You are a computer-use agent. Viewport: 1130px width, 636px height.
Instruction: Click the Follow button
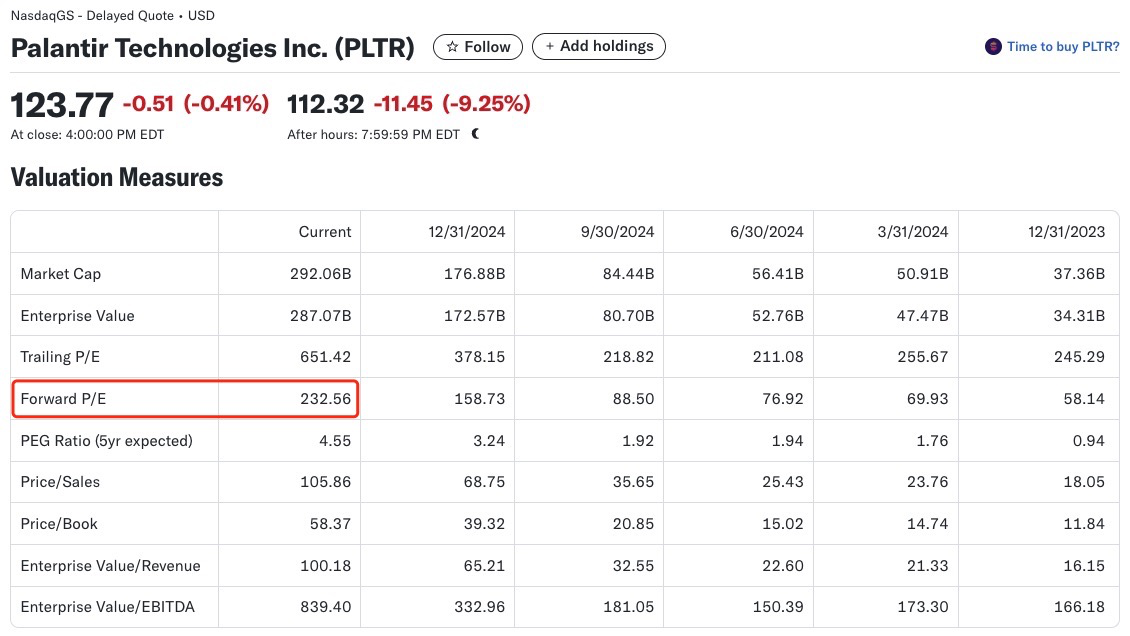(x=477, y=47)
